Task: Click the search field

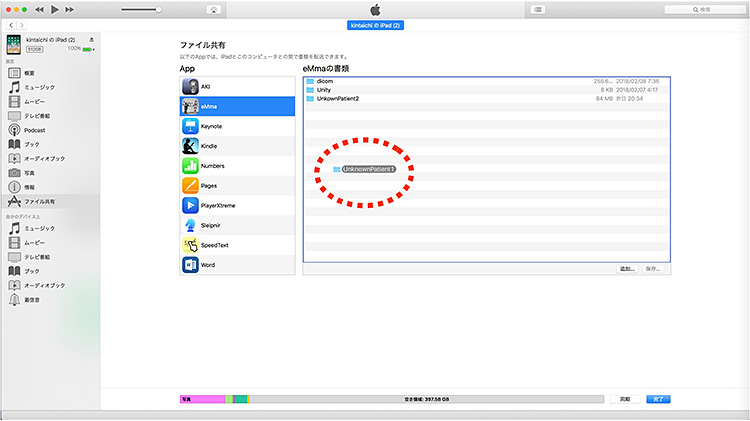Action: click(705, 10)
